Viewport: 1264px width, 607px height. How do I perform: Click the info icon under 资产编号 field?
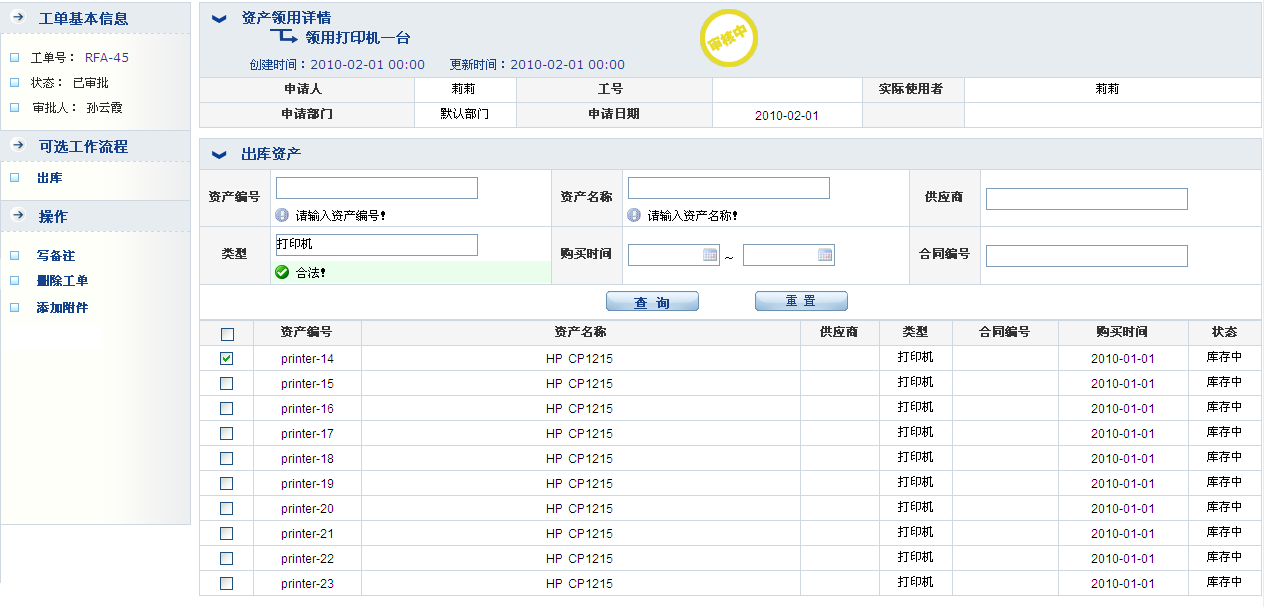[283, 215]
